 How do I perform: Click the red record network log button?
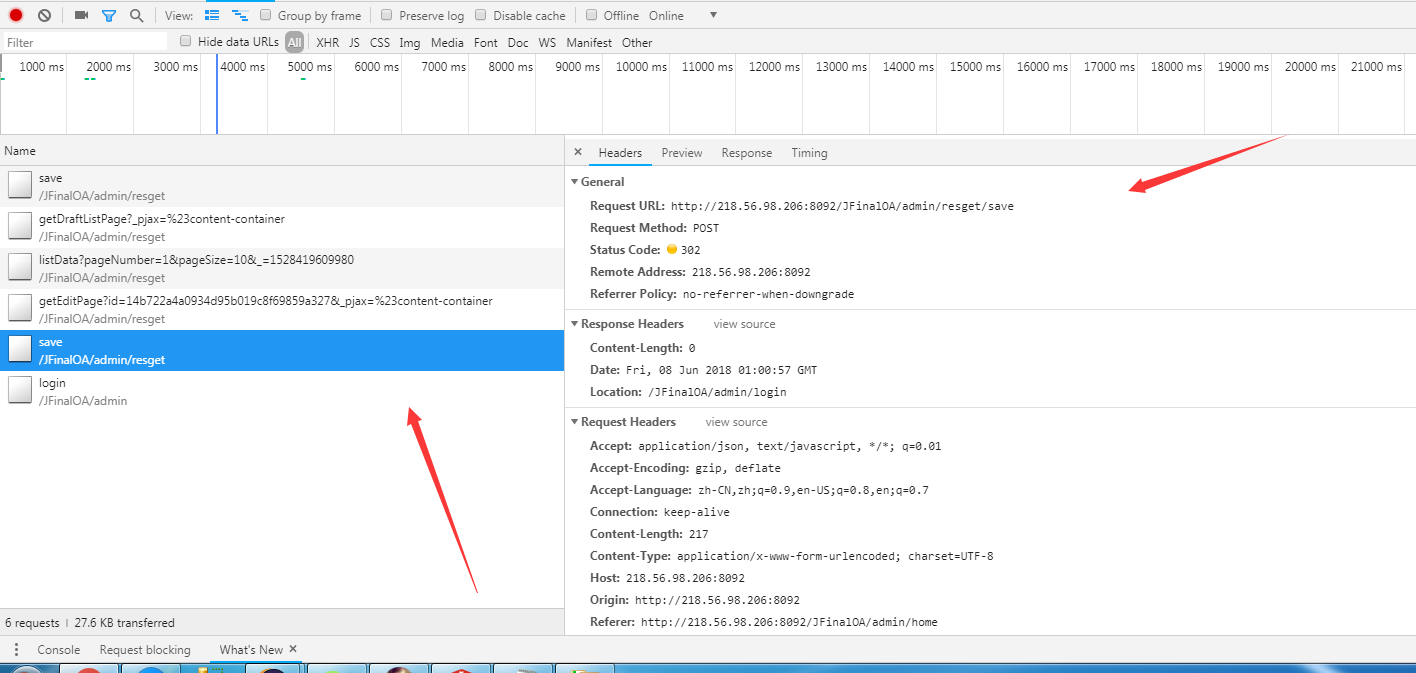[x=16, y=16]
